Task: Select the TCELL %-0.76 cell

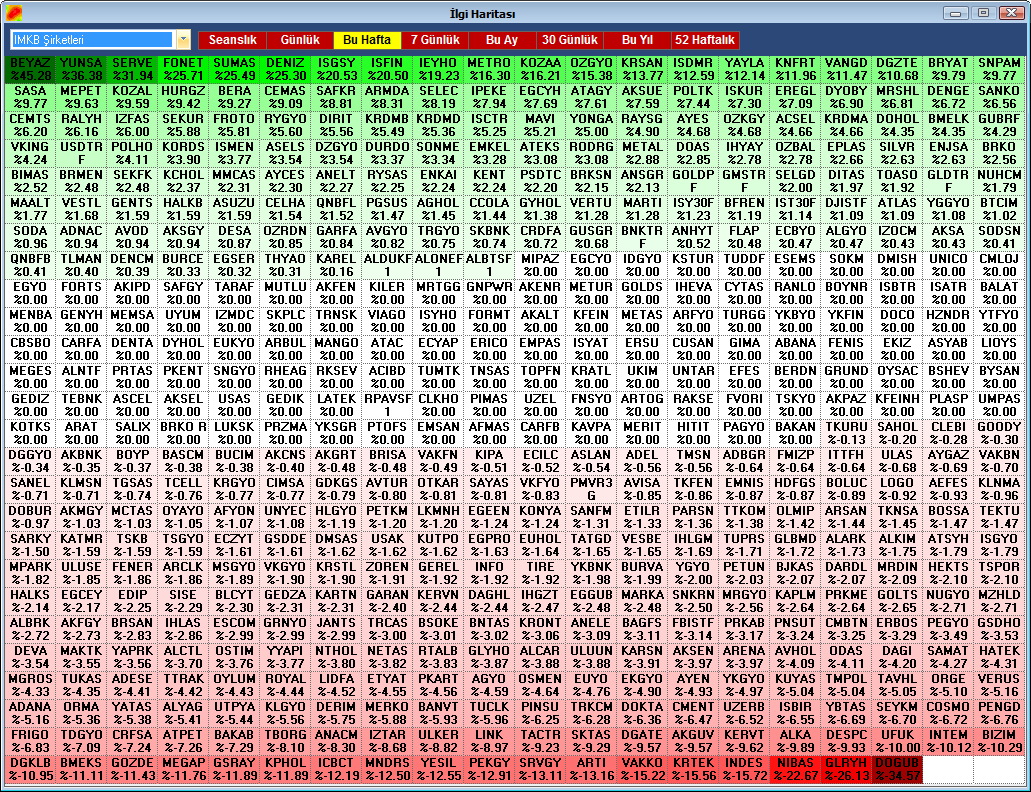Action: (183, 489)
